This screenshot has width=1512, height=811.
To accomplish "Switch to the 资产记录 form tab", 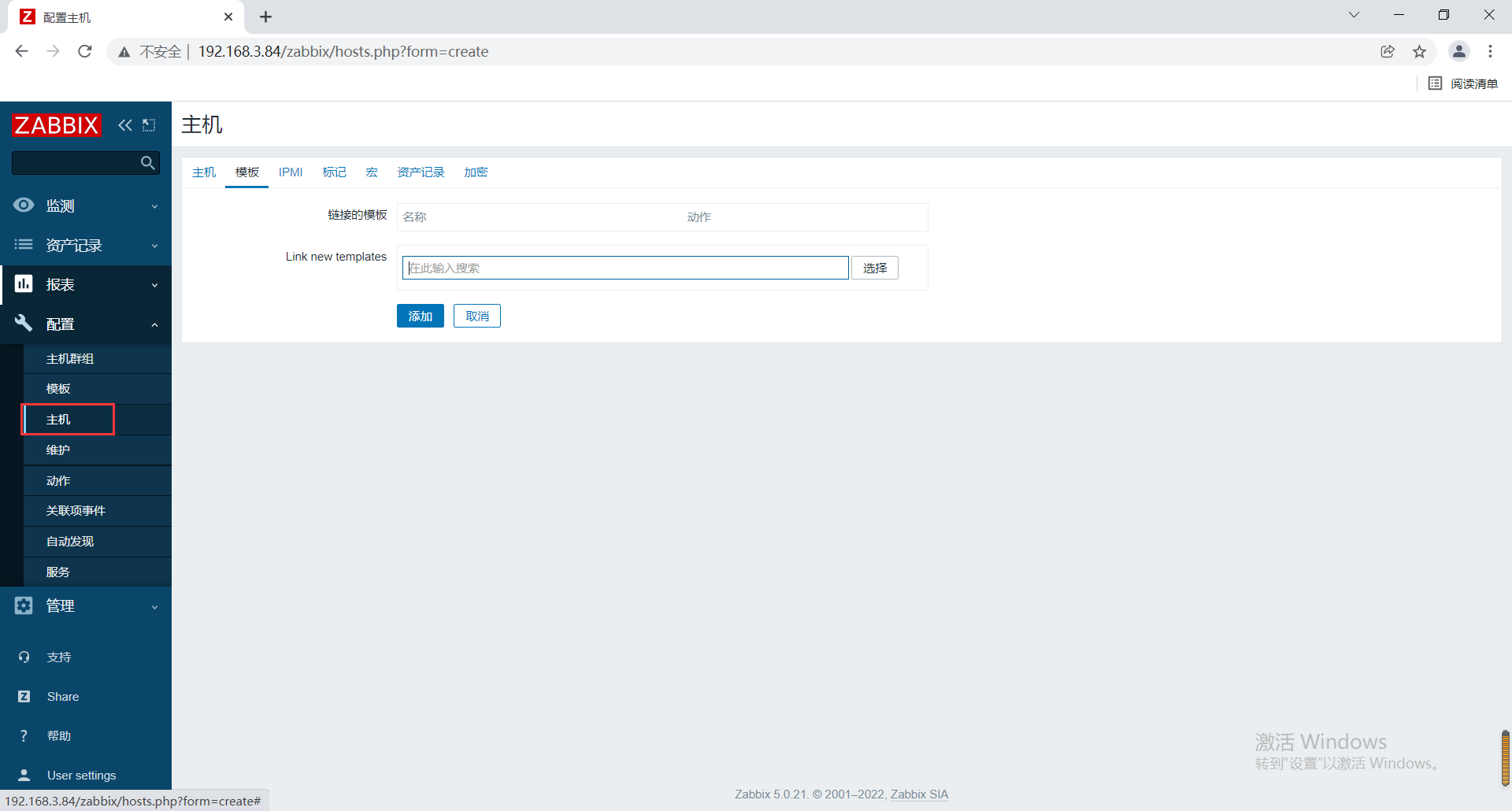I will point(421,172).
